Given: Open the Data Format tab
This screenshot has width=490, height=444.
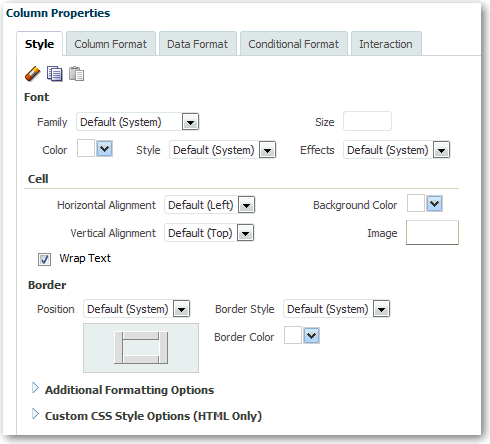Looking at the screenshot, I should click(x=198, y=44).
